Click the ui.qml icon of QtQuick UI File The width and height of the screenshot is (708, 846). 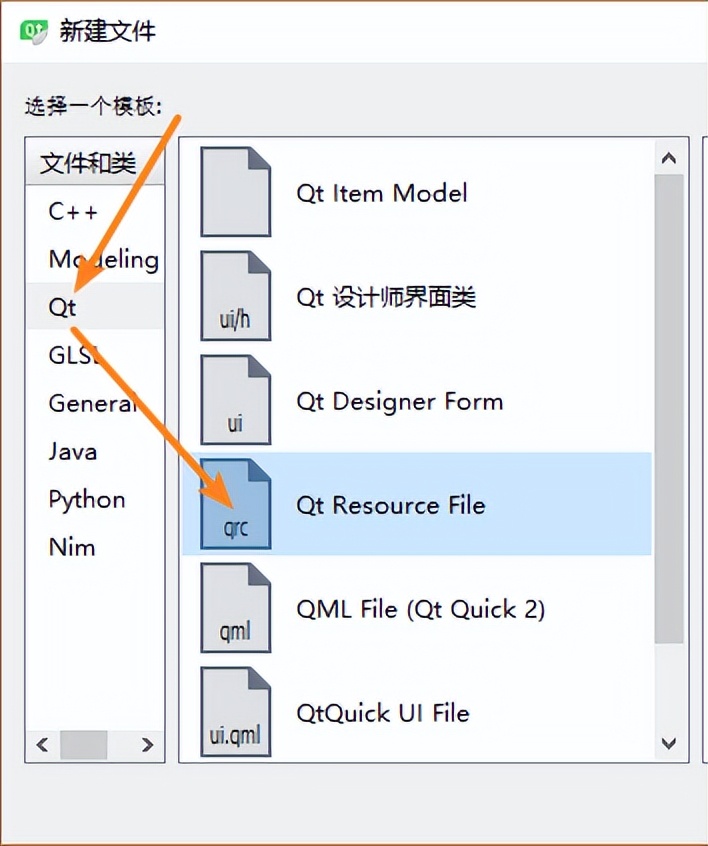point(235,713)
